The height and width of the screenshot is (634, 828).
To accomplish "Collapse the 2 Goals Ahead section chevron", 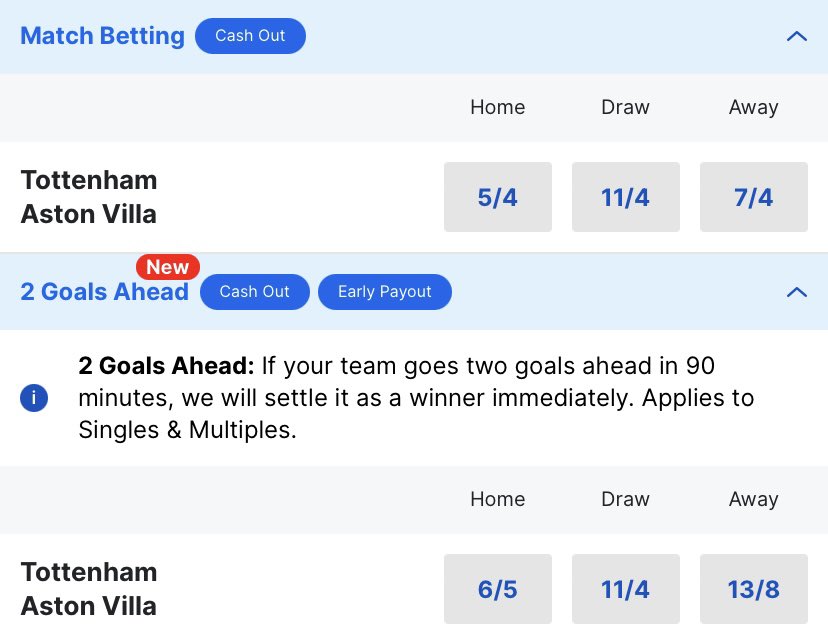I will pos(797,292).
